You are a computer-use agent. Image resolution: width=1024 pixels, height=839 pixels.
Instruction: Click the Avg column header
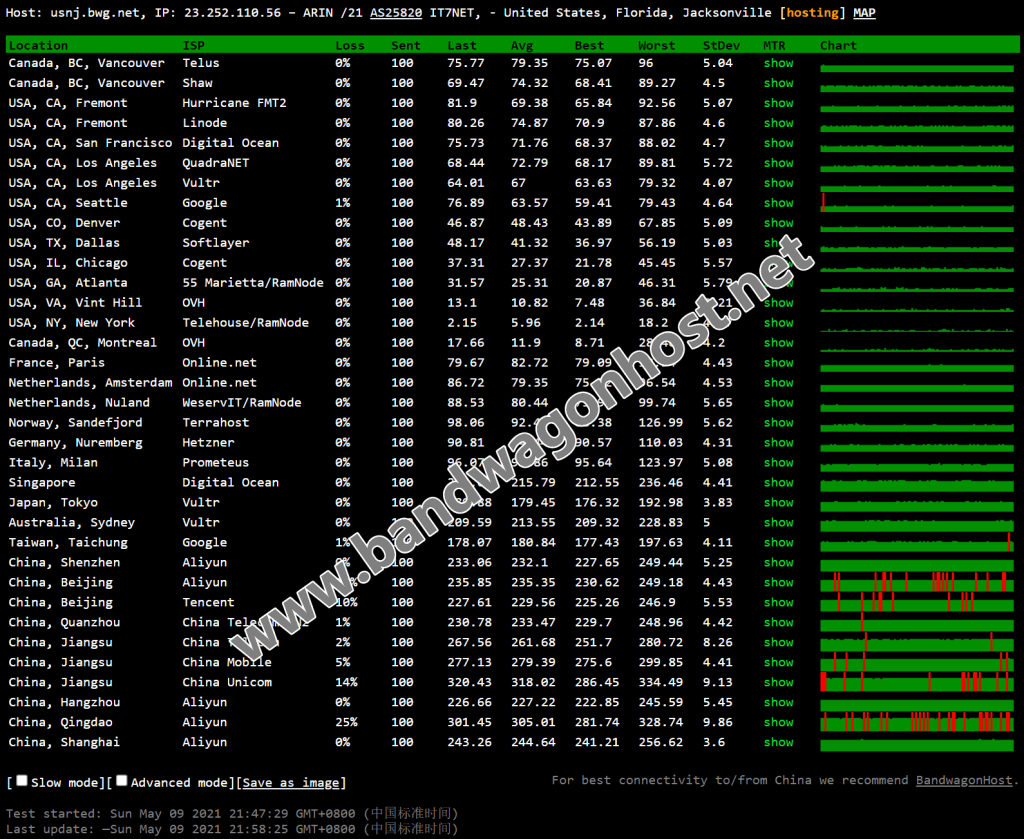point(522,46)
